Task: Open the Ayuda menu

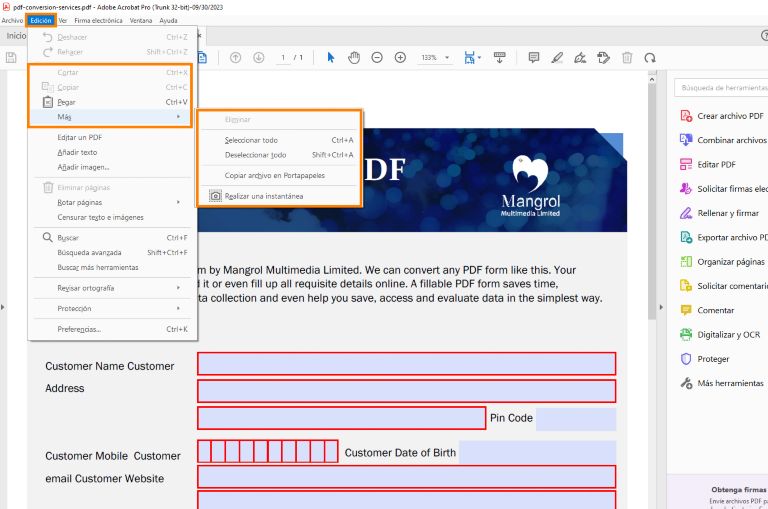Action: point(168,21)
